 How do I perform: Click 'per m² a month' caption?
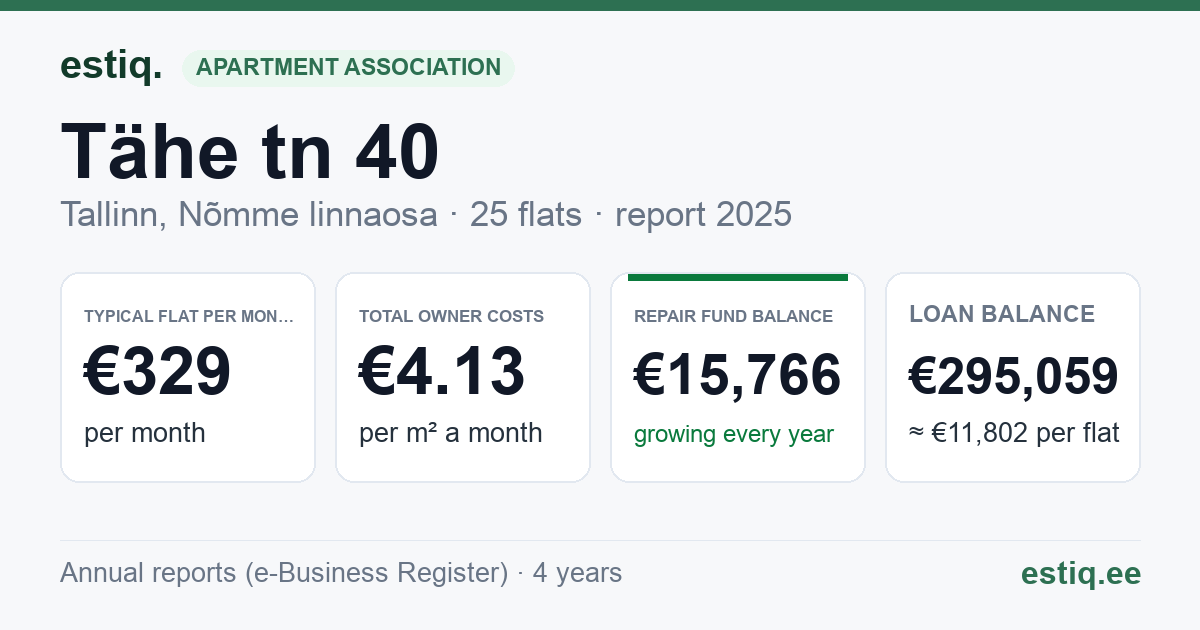point(451,433)
